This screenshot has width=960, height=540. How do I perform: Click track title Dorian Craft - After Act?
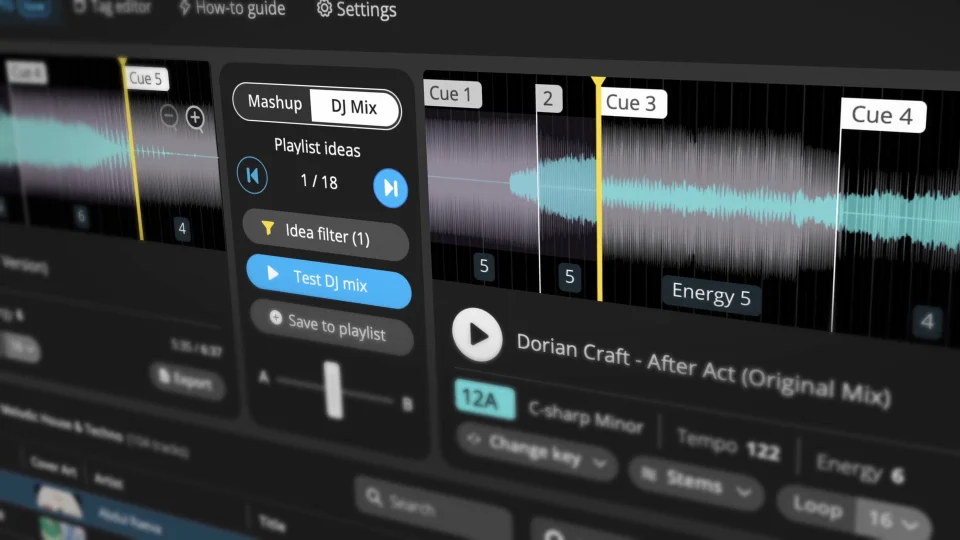tap(703, 368)
